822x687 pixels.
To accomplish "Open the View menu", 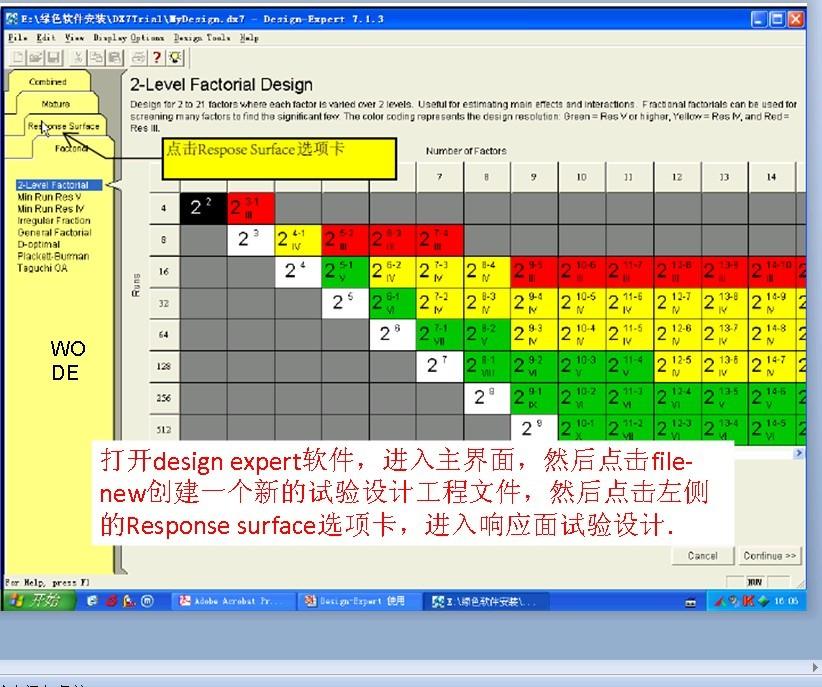I will pyautogui.click(x=74, y=38).
